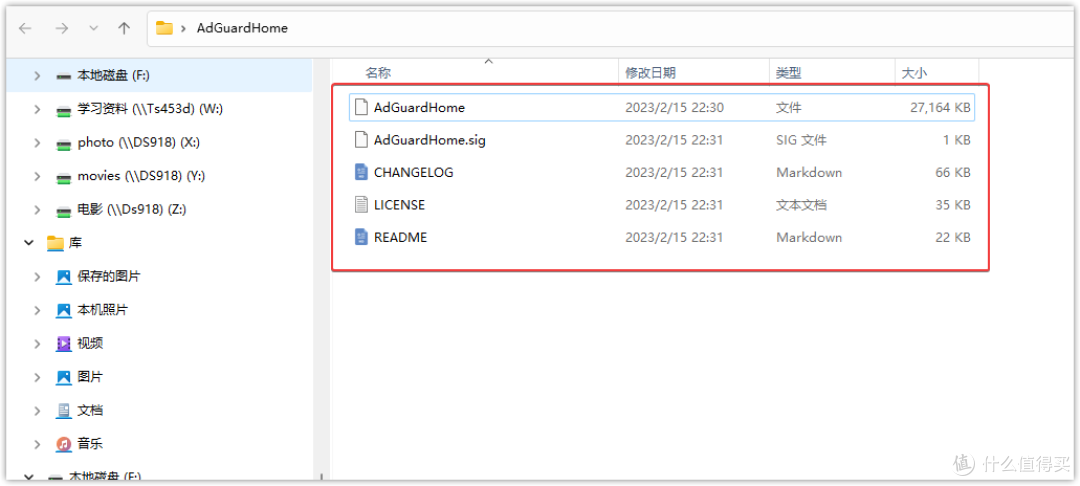This screenshot has width=1080, height=486.
Task: Click AdGuardHome in the address path
Action: (242, 28)
